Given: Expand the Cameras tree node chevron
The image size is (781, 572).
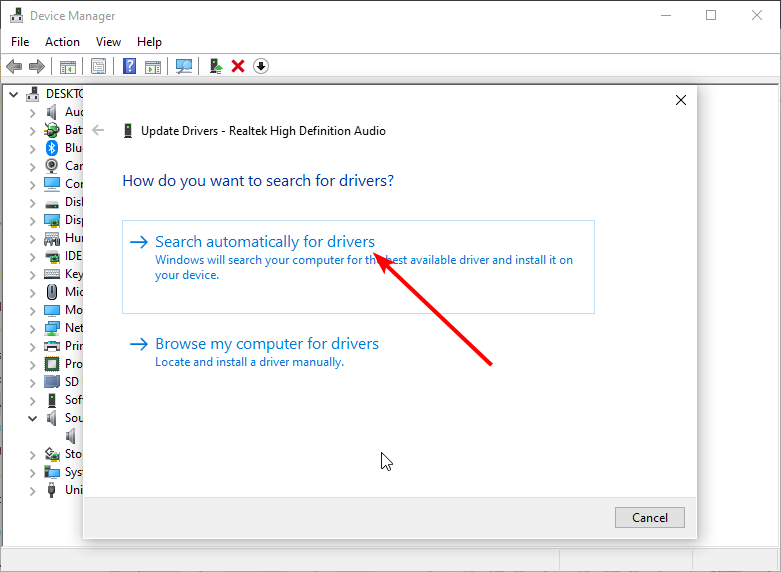Looking at the screenshot, I should (32, 167).
